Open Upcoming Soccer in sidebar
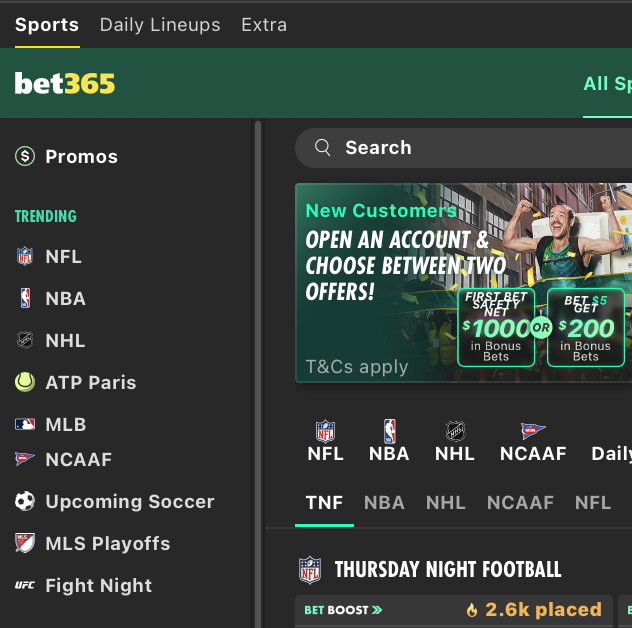The width and height of the screenshot is (632, 628). point(130,502)
